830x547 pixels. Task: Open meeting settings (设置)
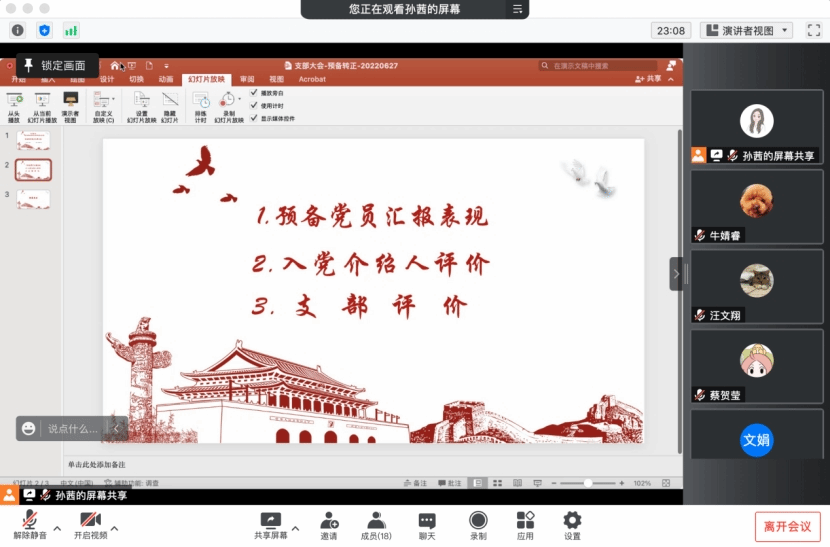pos(572,524)
